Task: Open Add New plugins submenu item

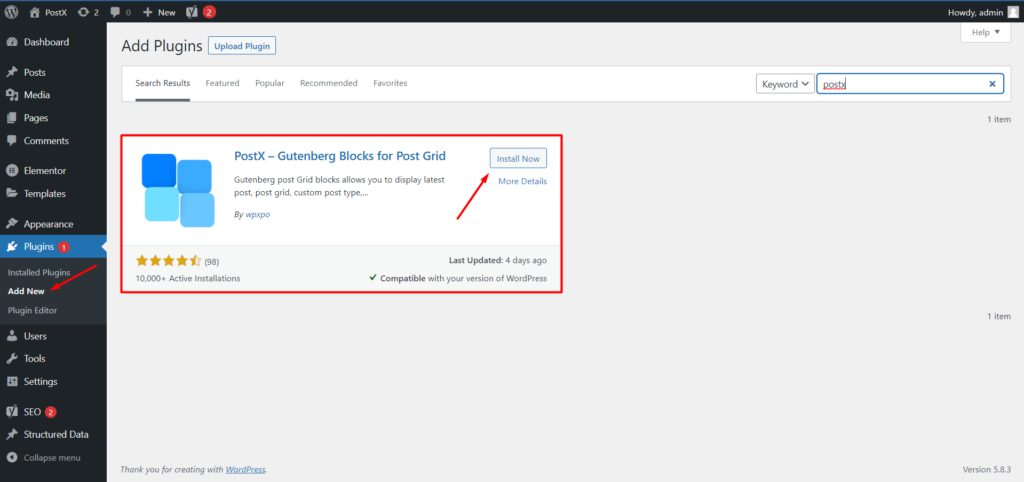Action: (26, 291)
